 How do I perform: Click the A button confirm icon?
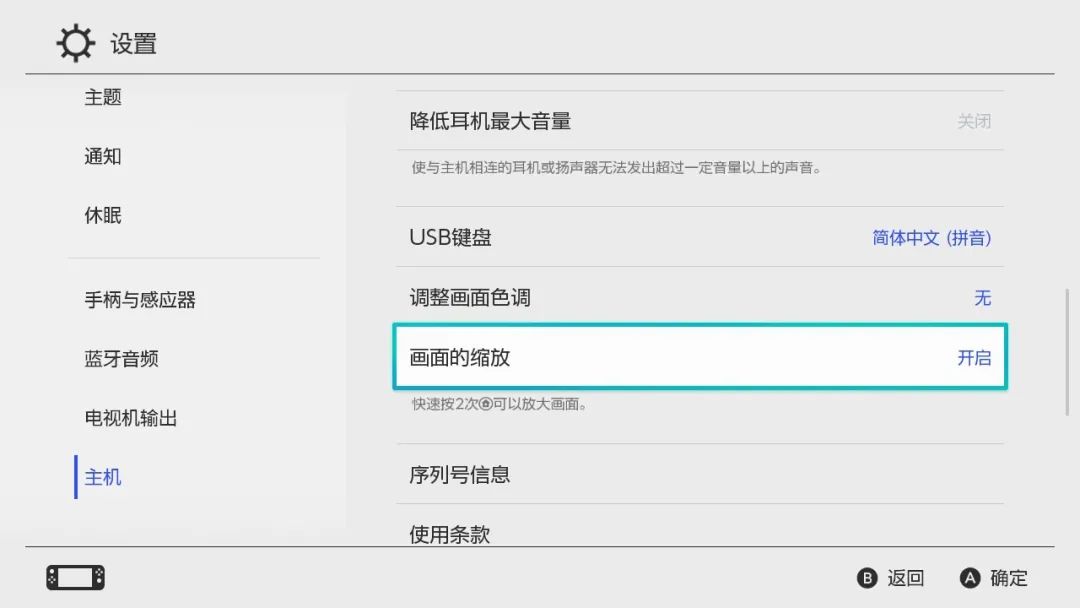968,578
